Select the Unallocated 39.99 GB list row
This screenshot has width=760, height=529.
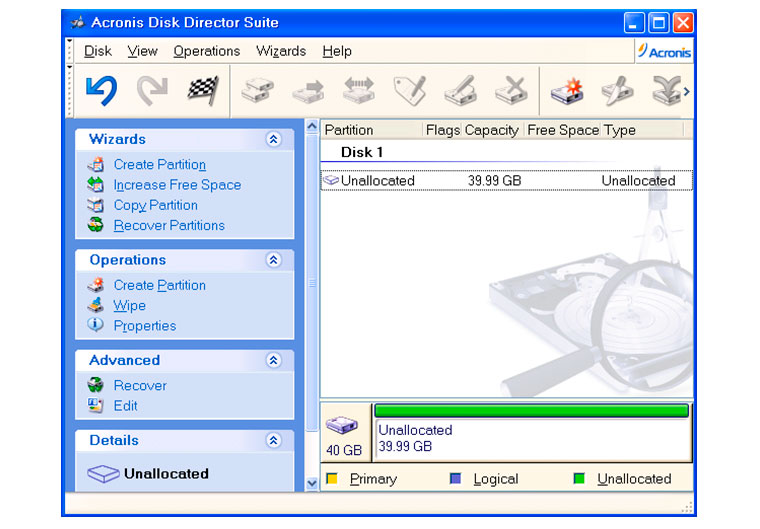(507, 180)
